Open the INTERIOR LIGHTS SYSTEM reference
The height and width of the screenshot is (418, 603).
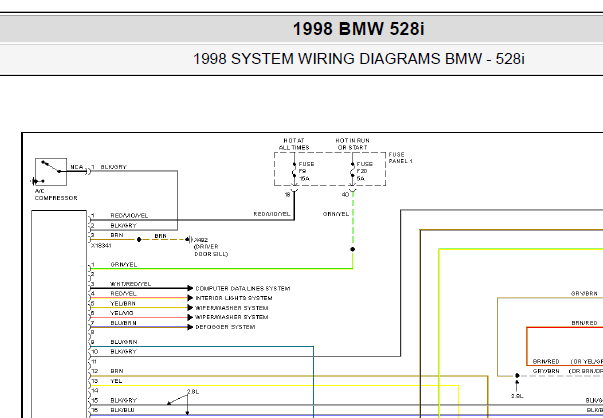click(x=234, y=298)
